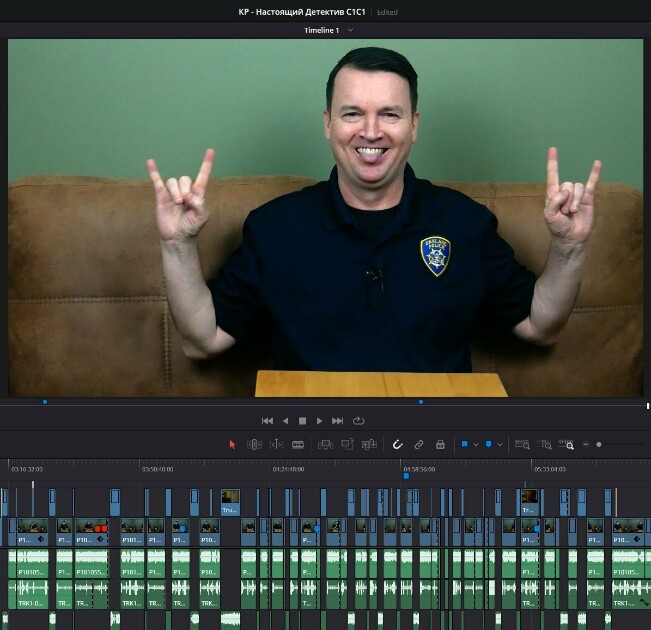The image size is (651, 630).
Task: Select the video clip with two red markers
Action: [x=91, y=532]
